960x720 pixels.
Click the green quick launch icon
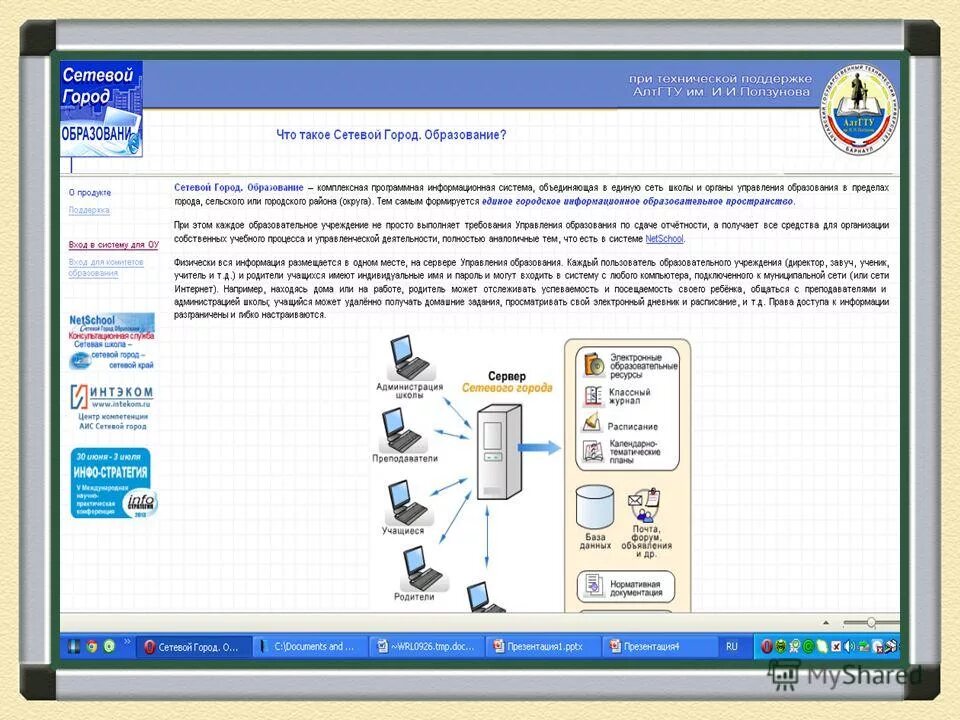click(x=110, y=647)
